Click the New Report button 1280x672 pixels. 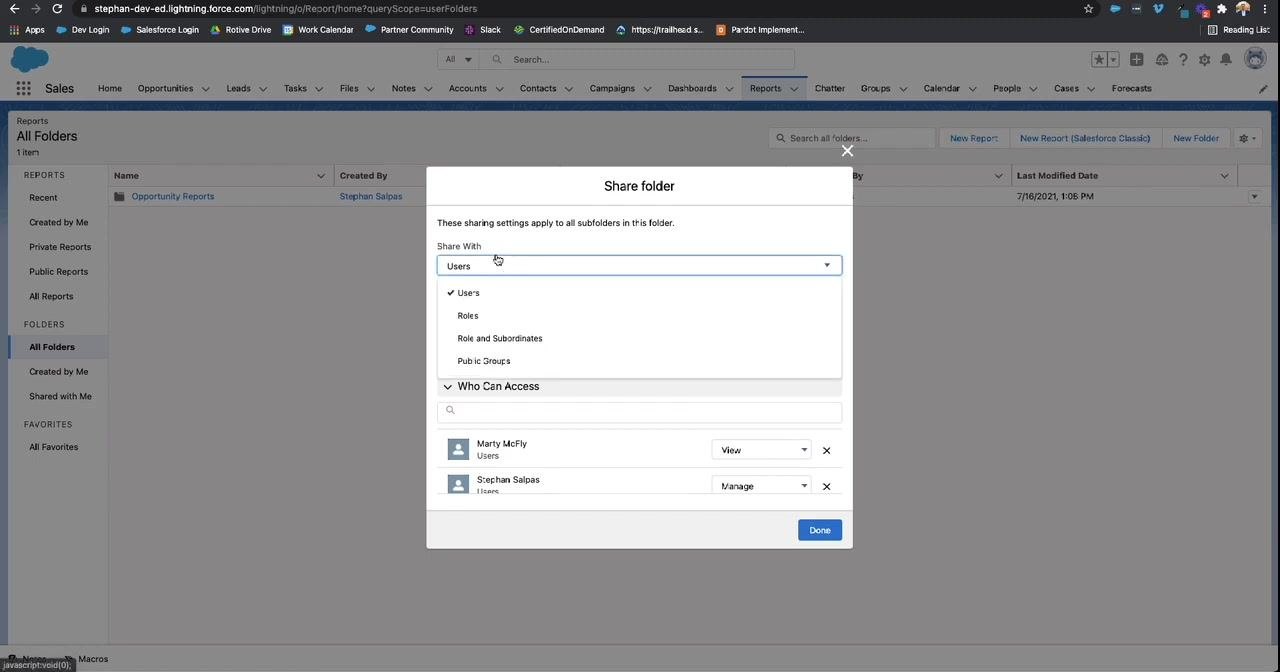pyautogui.click(x=974, y=138)
